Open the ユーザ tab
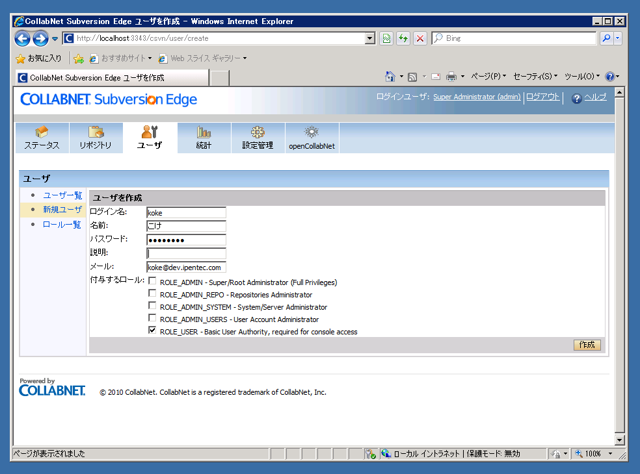This screenshot has width=640, height=474. pyautogui.click(x=150, y=138)
